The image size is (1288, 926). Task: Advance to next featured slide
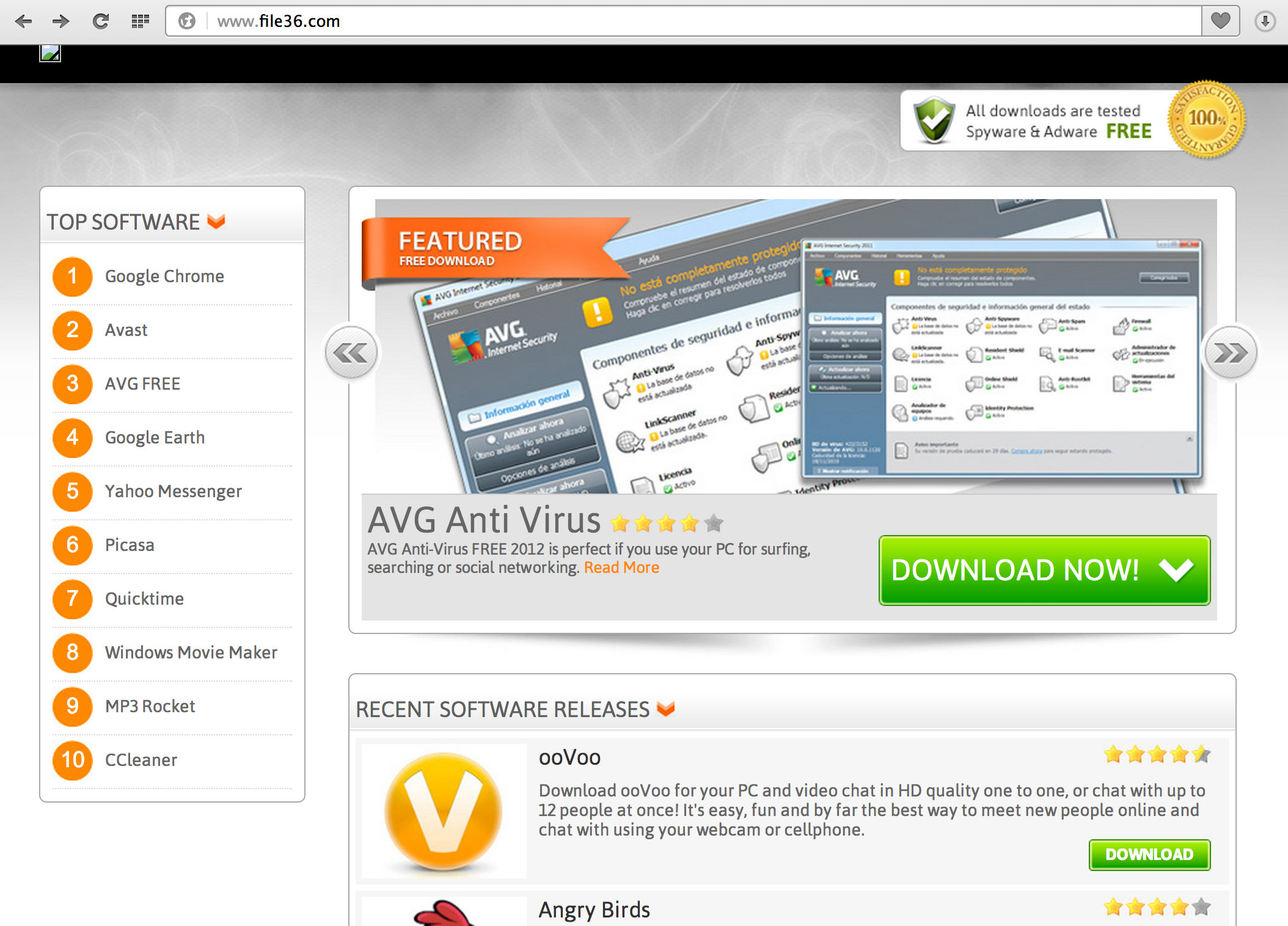pos(1230,353)
